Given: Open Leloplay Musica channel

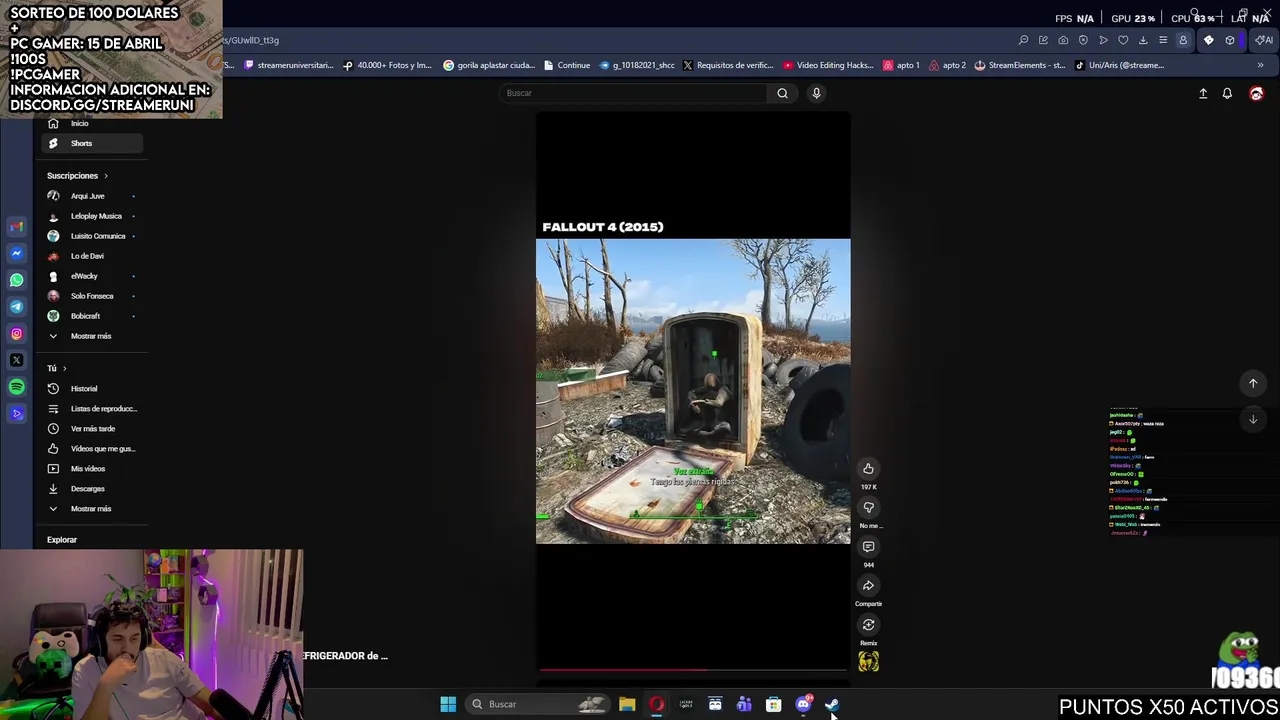Looking at the screenshot, I should (x=92, y=216).
